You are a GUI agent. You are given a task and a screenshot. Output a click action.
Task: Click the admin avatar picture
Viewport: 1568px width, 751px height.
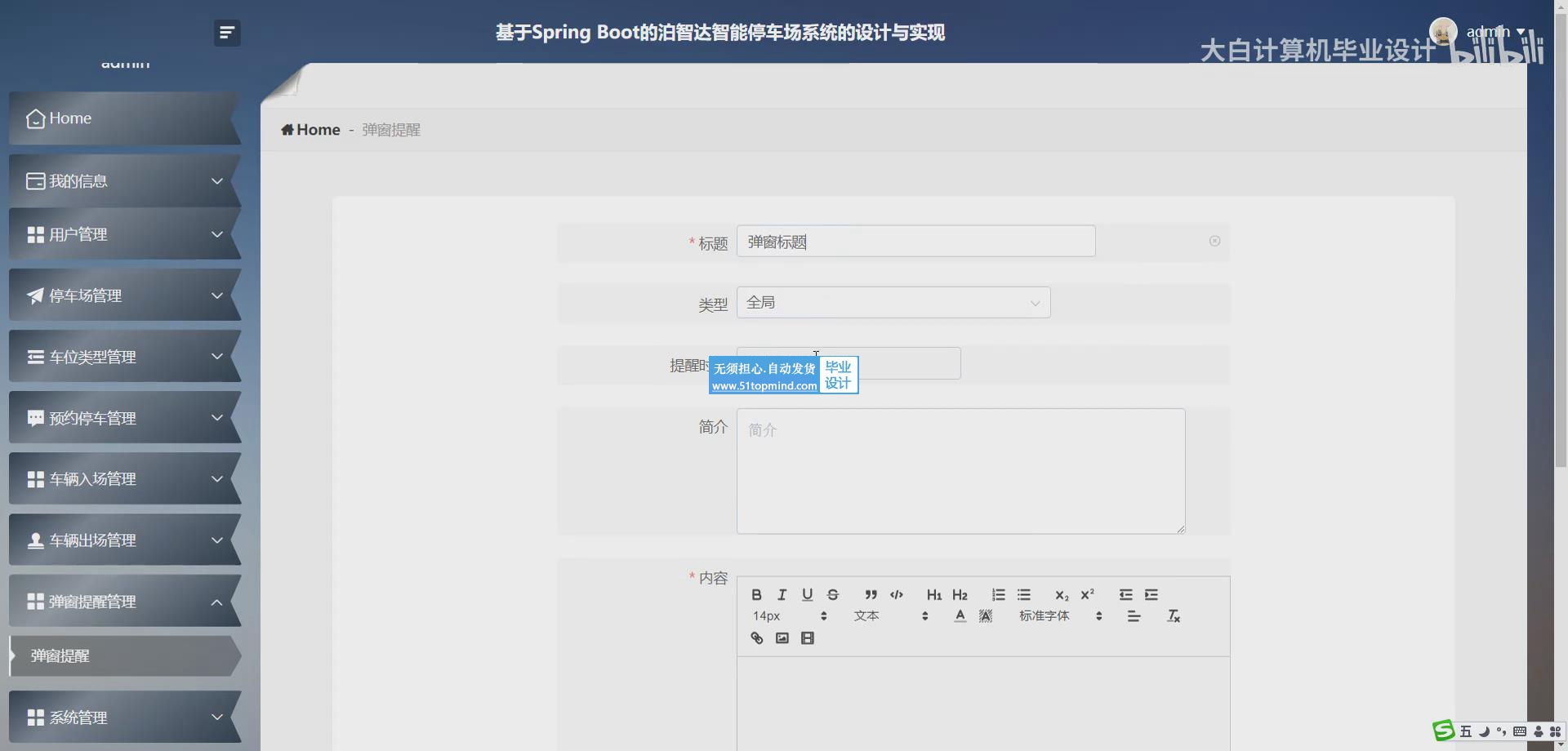1443,32
